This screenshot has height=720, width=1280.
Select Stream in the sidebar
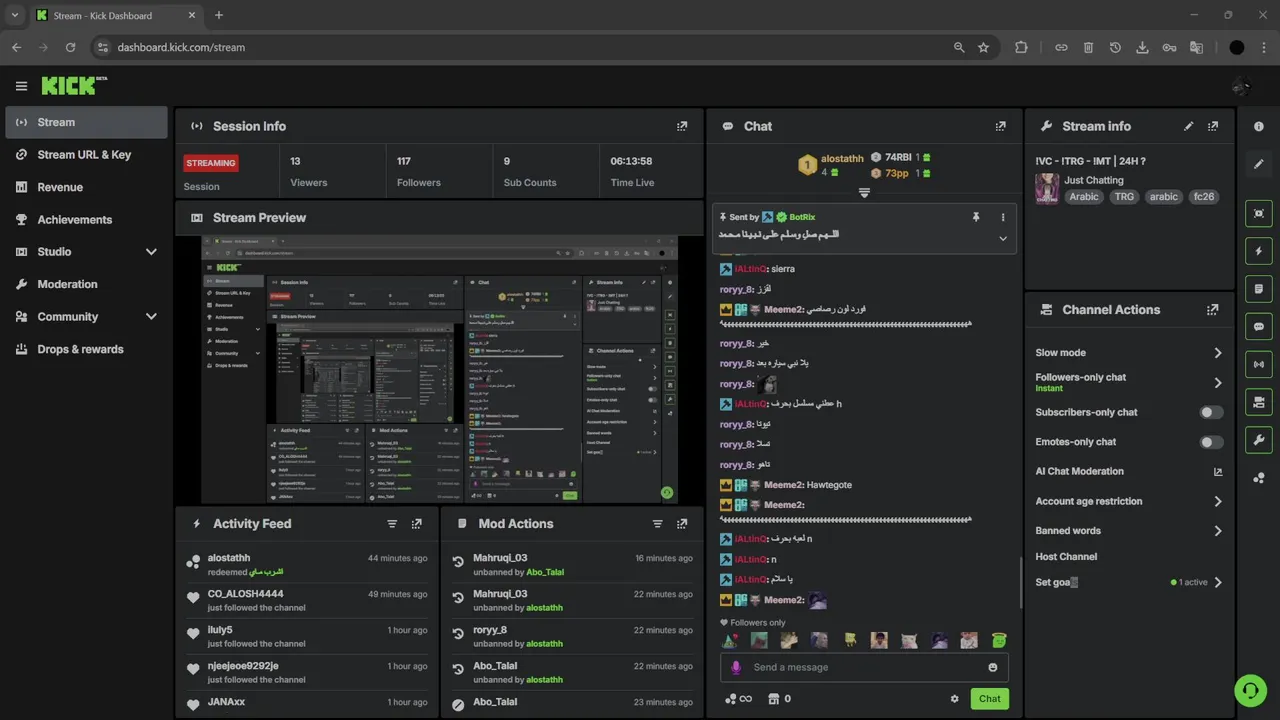pos(86,122)
